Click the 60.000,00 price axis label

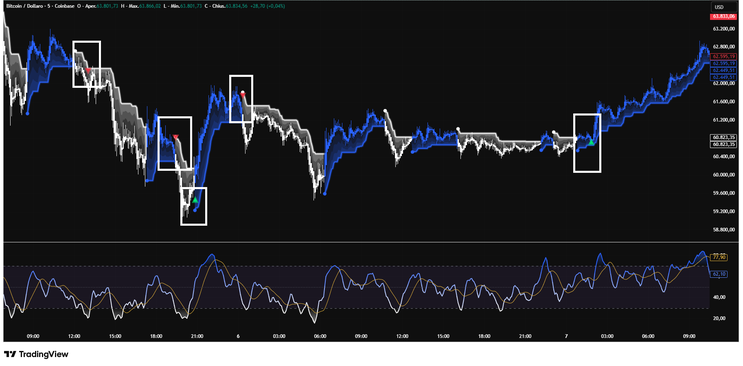[724, 174]
